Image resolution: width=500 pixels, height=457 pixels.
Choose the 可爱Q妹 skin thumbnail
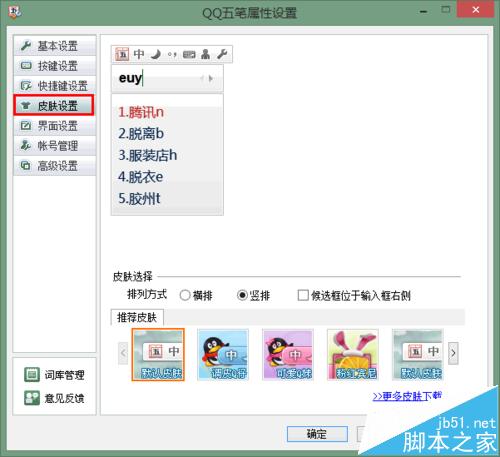point(288,355)
